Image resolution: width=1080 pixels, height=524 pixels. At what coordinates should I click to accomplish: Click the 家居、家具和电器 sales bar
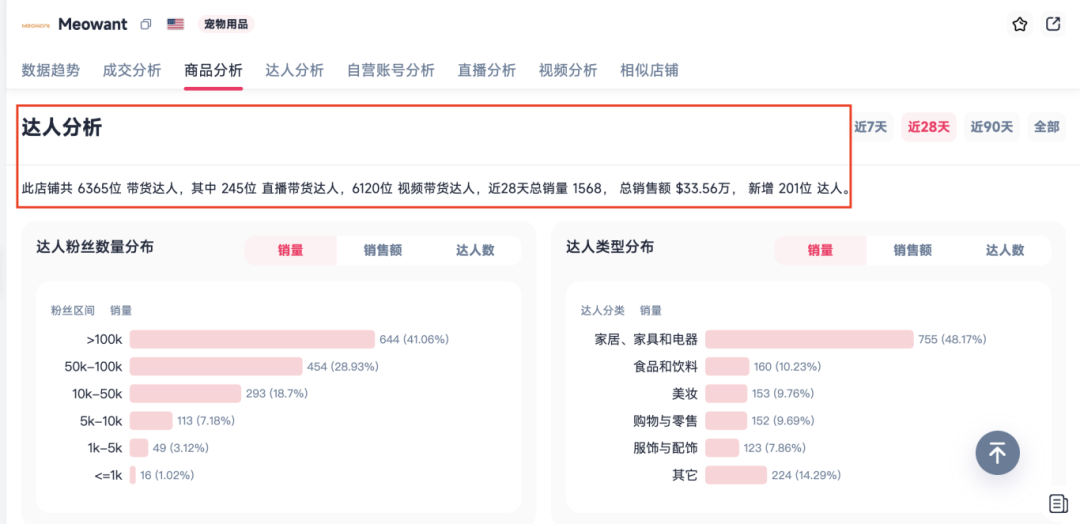point(808,339)
